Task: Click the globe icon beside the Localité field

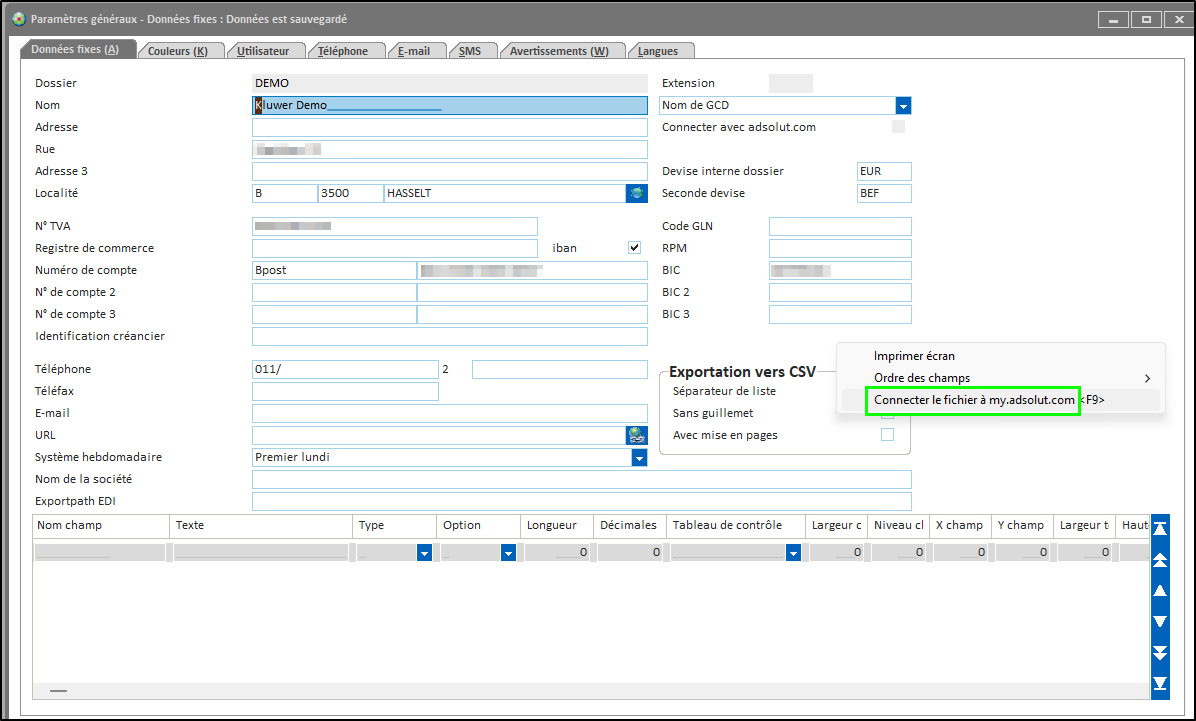Action: pos(636,193)
